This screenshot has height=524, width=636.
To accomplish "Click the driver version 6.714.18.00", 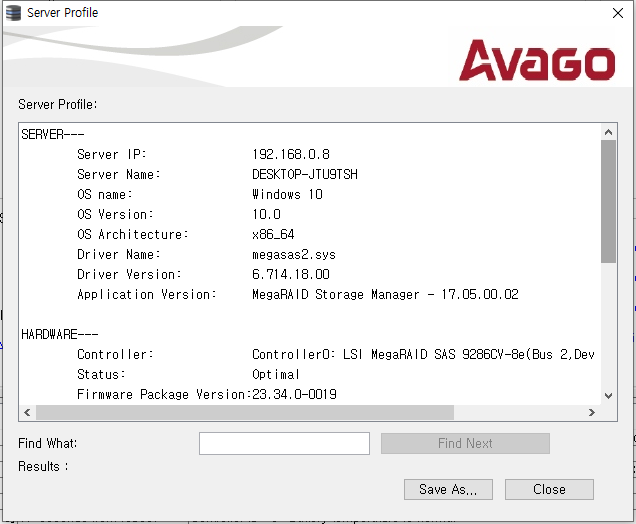I will click(x=291, y=274).
